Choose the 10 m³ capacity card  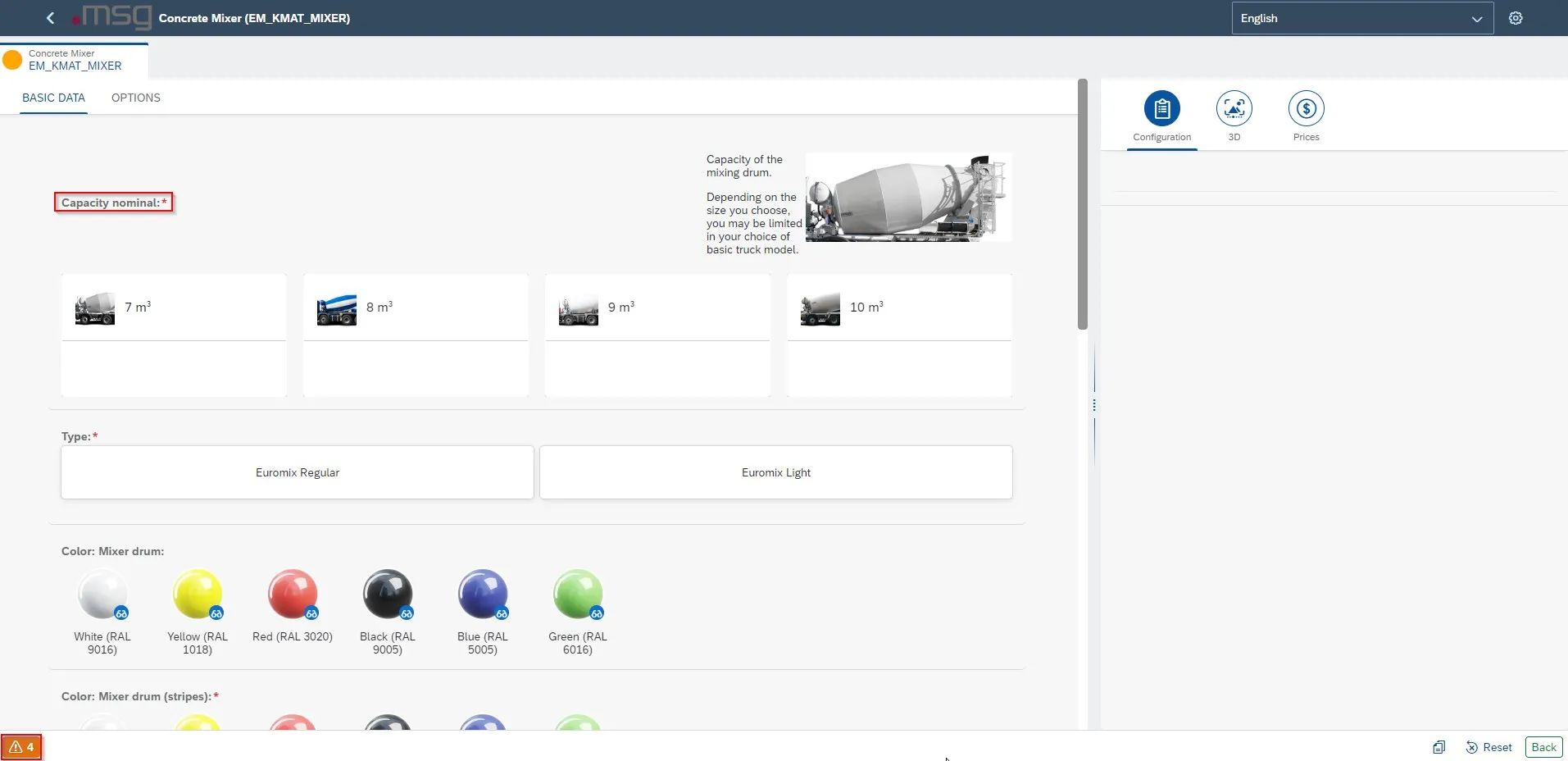tap(899, 308)
